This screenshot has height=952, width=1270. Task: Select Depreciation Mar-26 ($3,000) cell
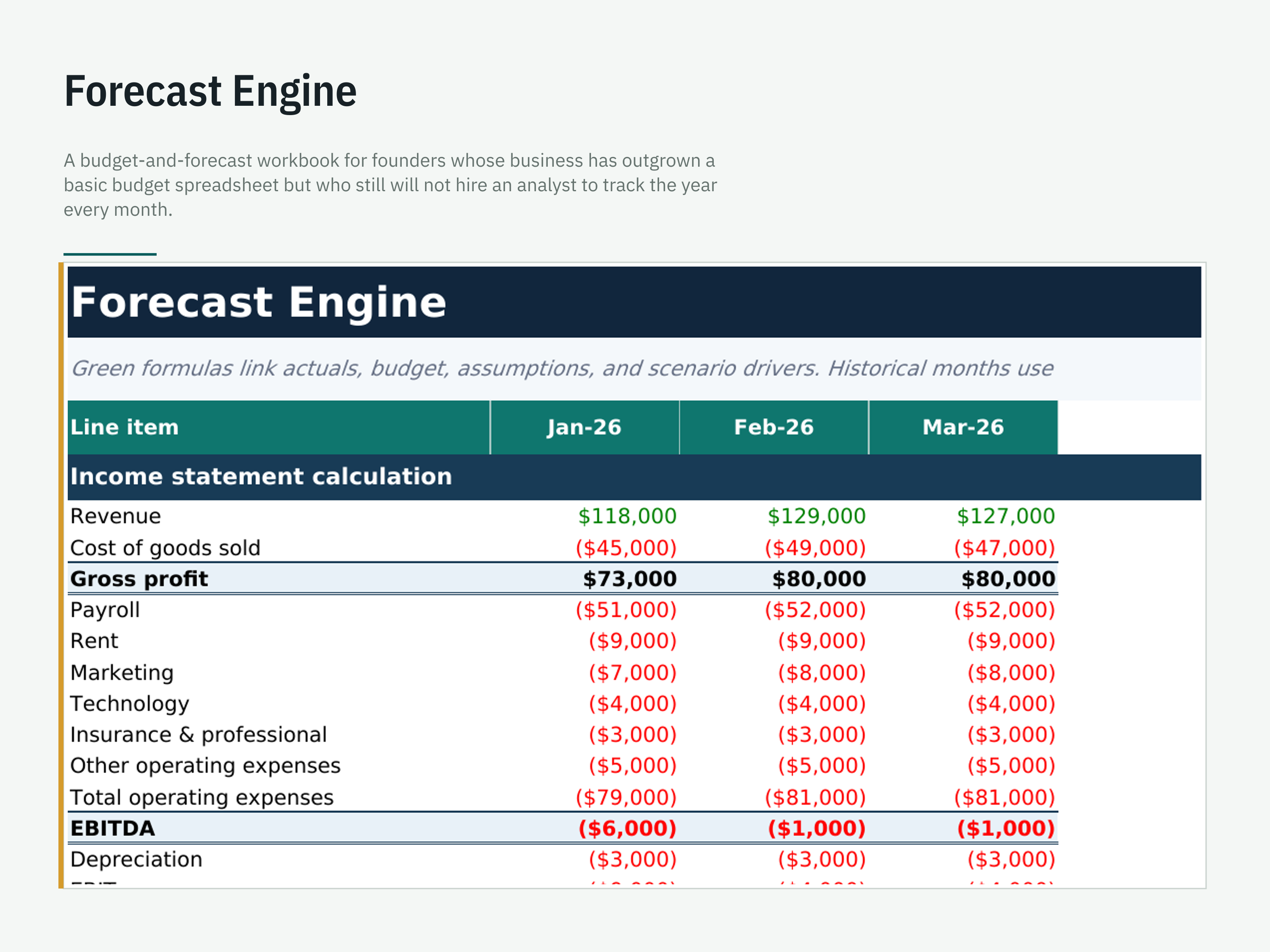(1012, 860)
